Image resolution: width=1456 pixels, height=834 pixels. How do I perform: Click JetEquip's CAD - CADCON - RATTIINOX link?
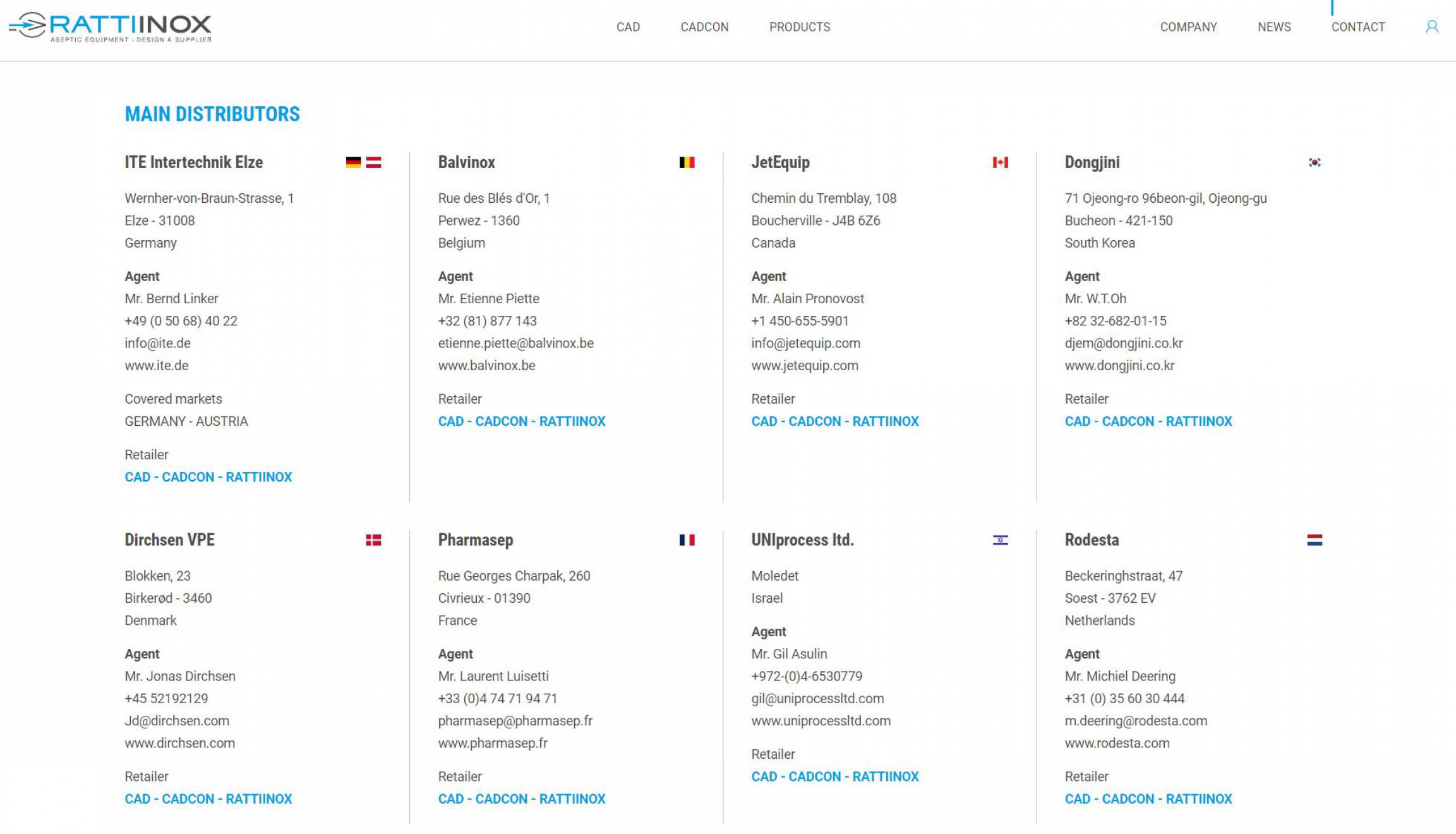(x=835, y=421)
